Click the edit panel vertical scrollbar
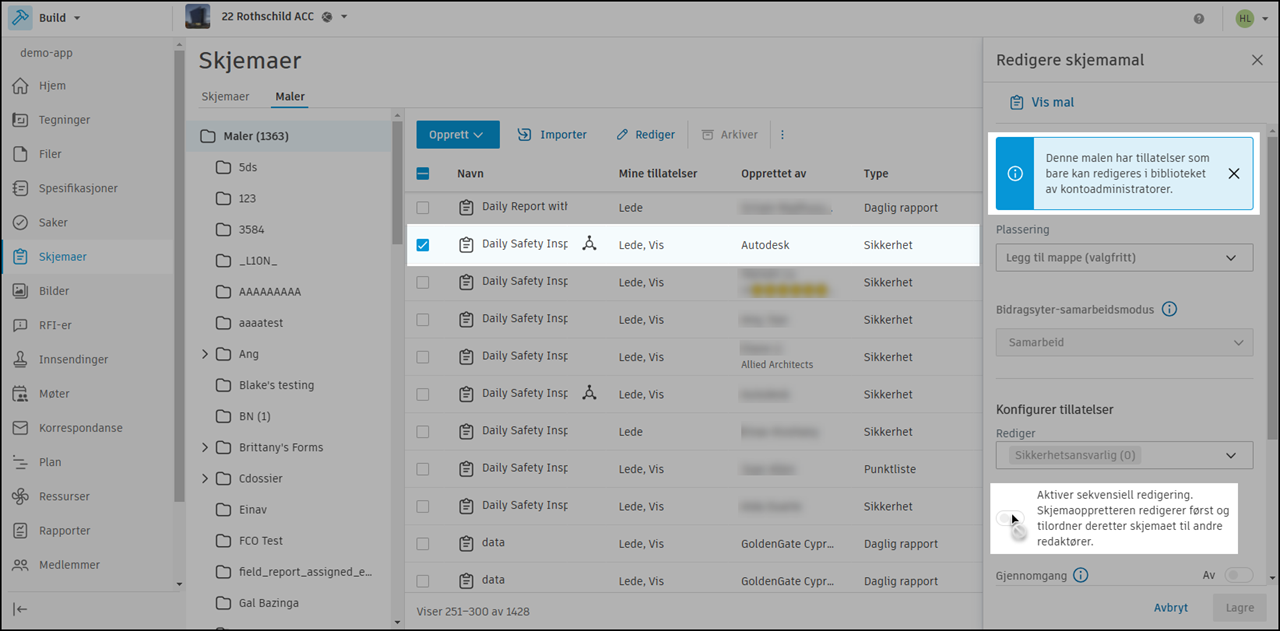Screen dimensions: 1280x631 pos(1272,290)
